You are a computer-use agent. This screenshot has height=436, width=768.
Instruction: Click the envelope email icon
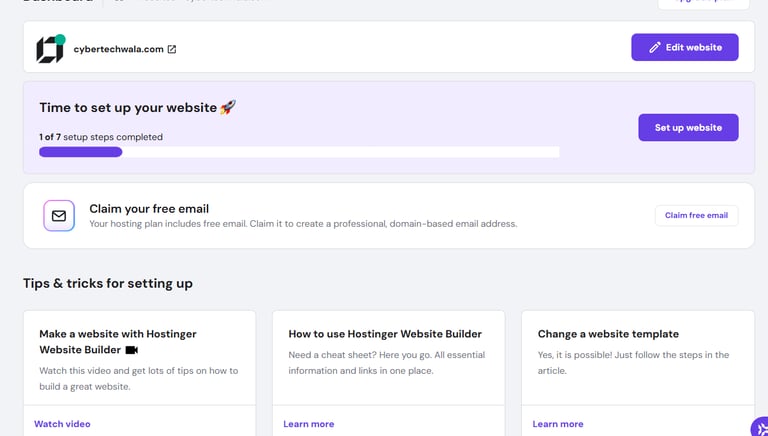point(59,216)
